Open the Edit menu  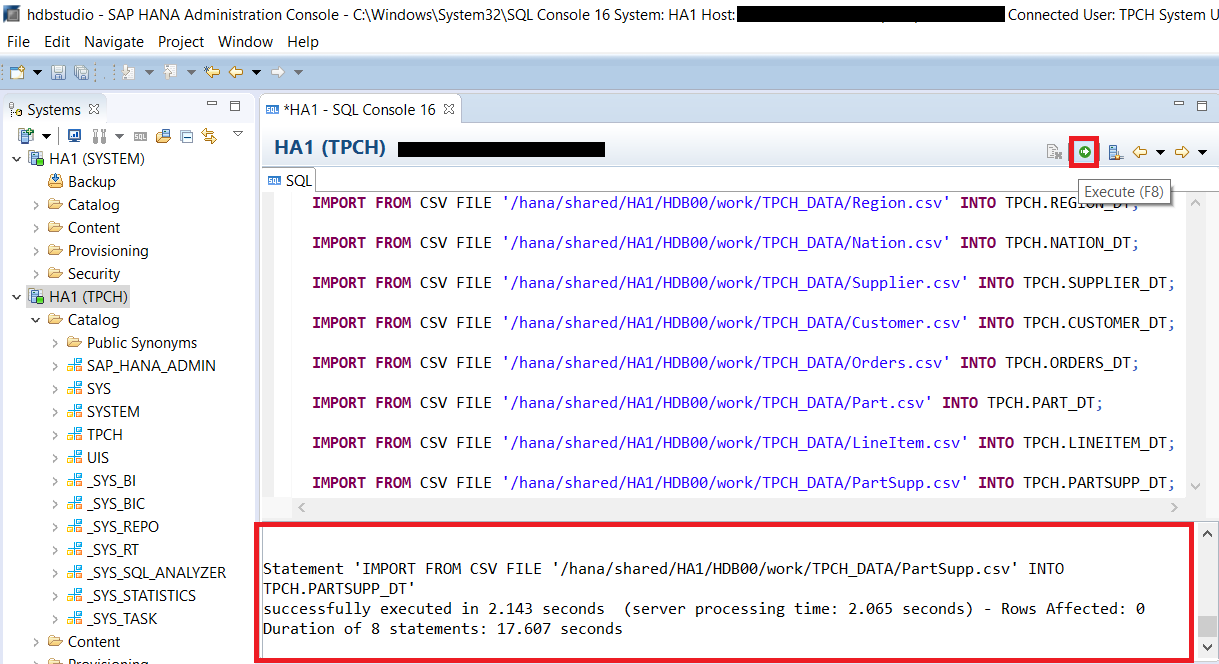point(57,42)
